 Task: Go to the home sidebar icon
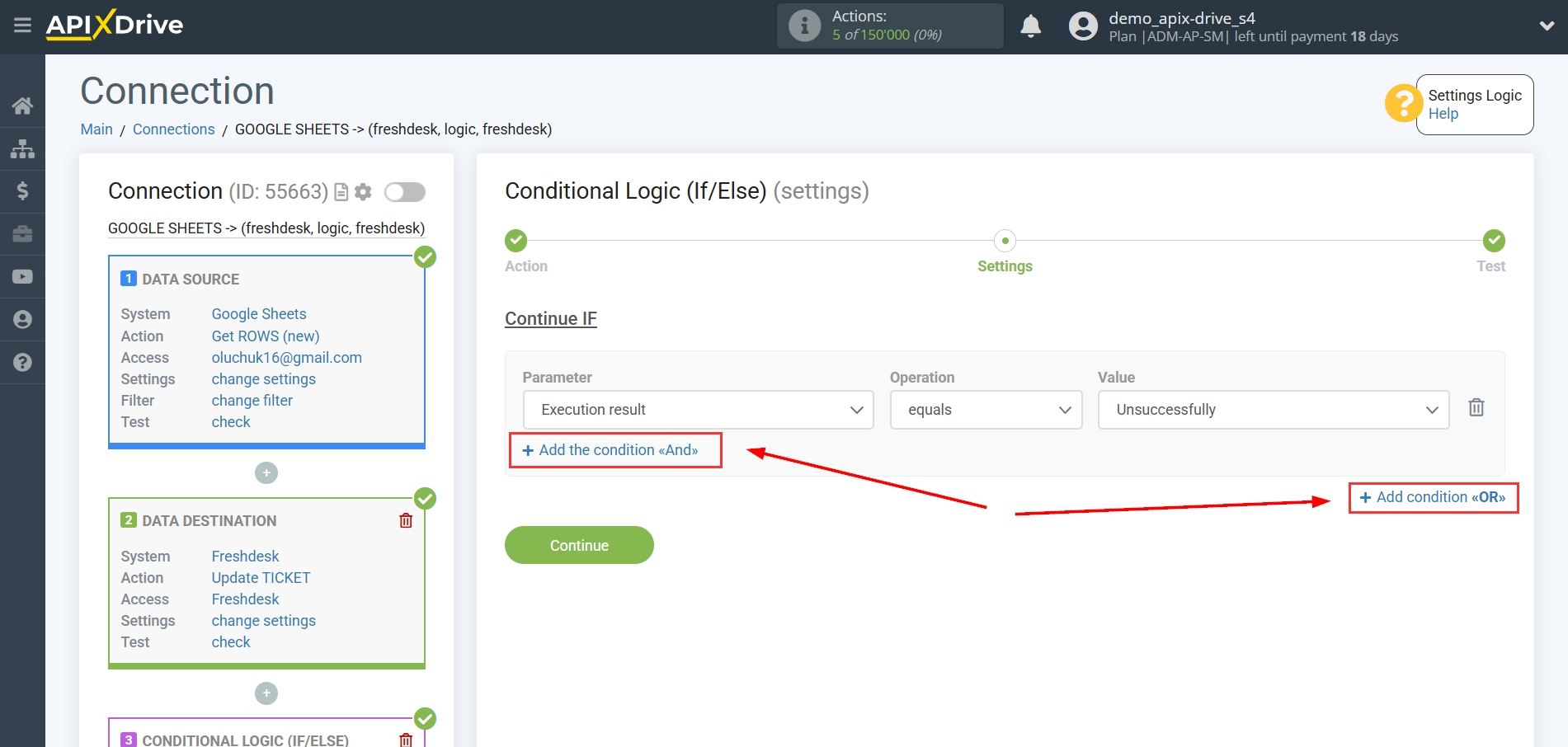pyautogui.click(x=22, y=106)
